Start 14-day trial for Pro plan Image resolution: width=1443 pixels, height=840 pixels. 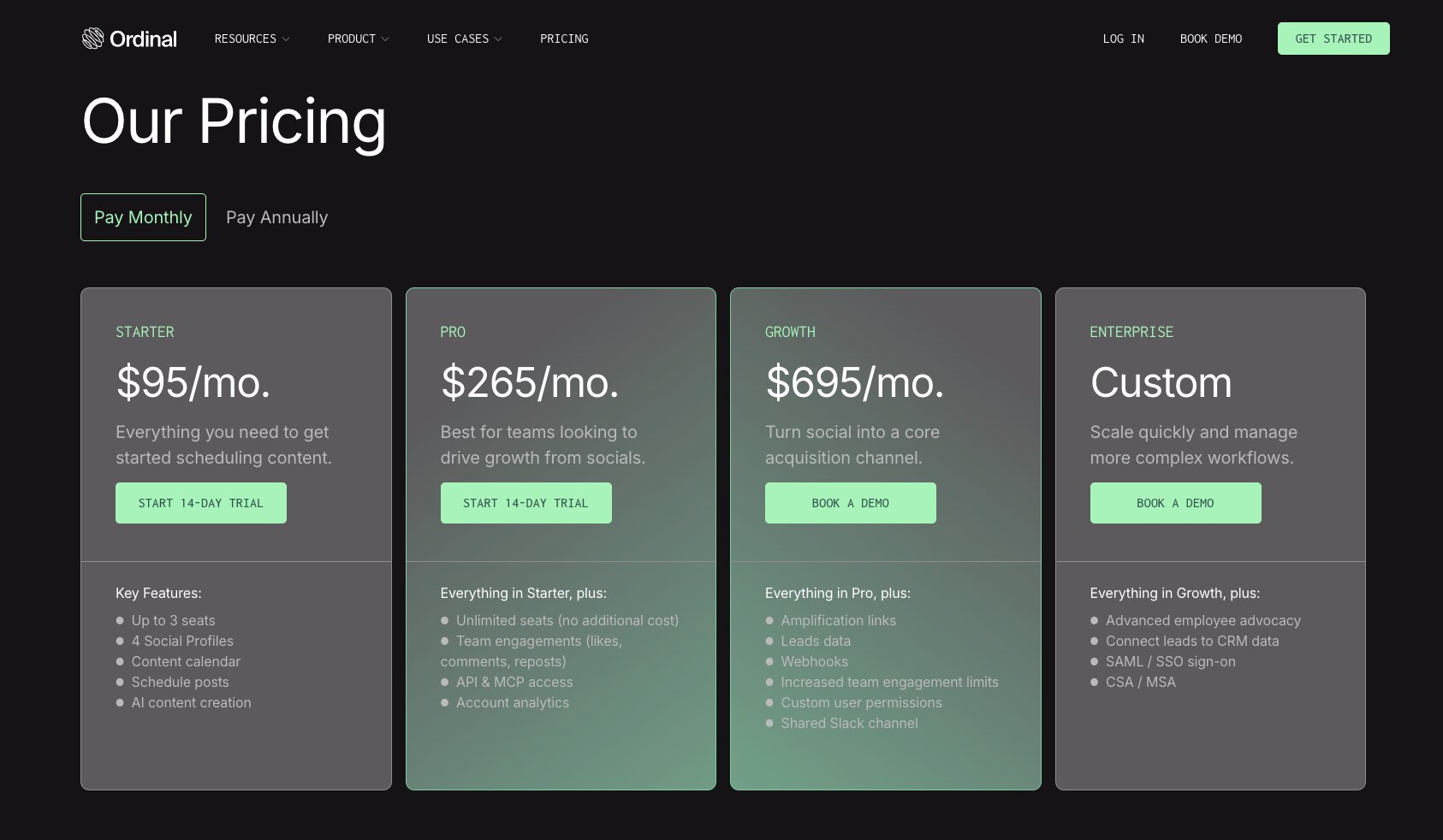click(x=526, y=503)
